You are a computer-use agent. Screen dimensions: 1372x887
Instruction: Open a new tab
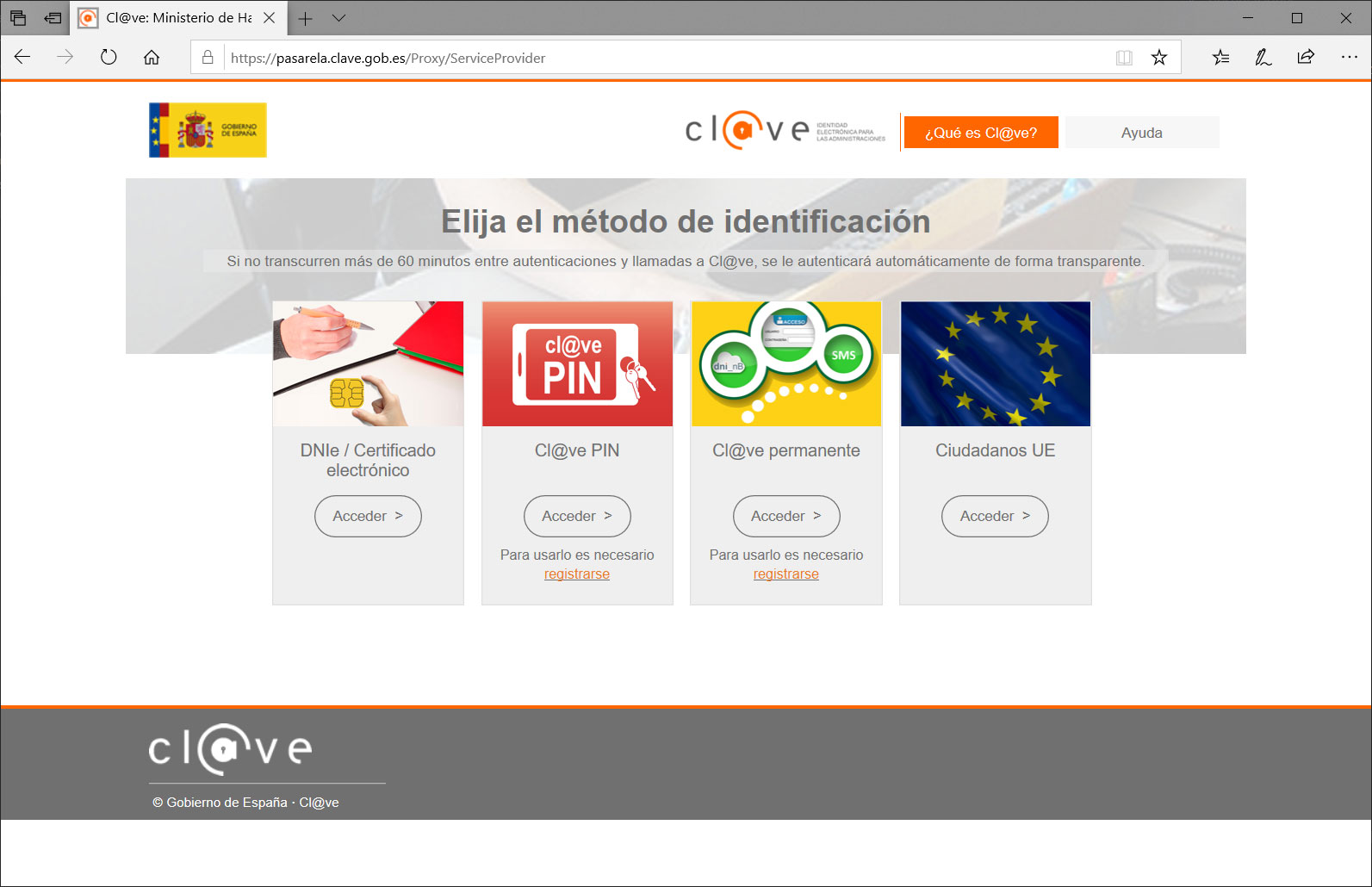305,18
